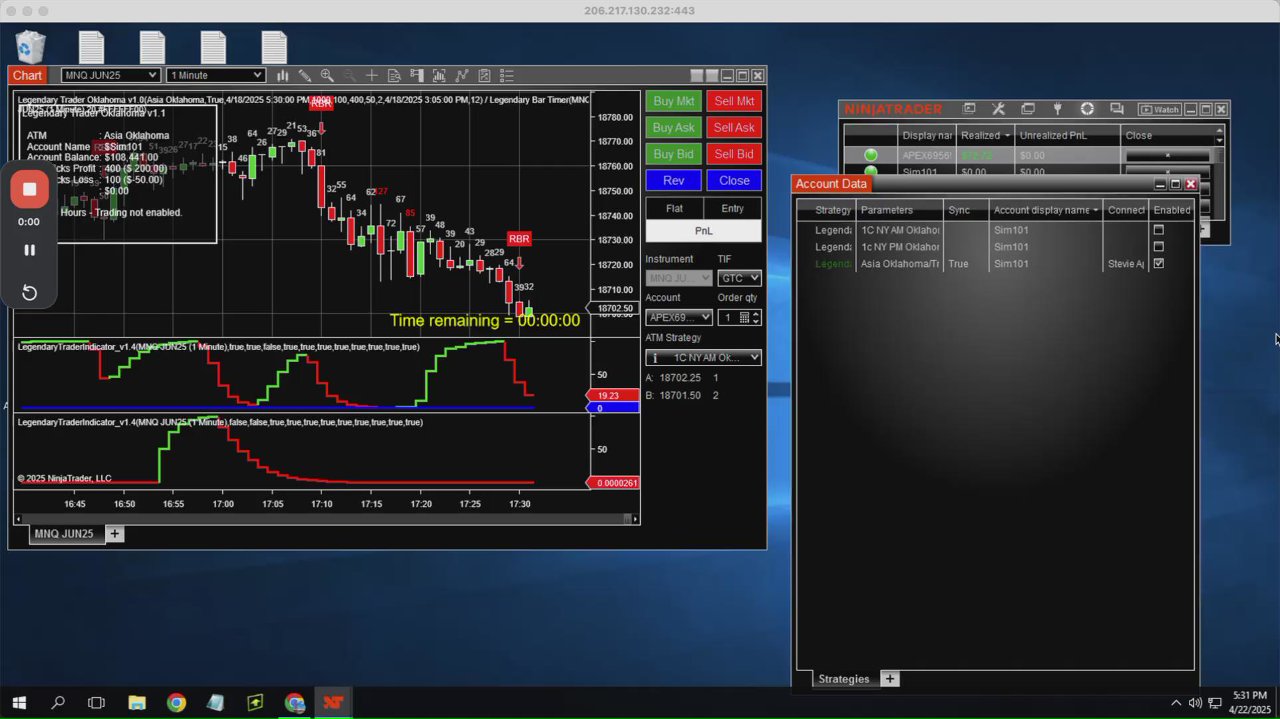Click the volume speaker tray icon
1280x719 pixels.
[1195, 703]
